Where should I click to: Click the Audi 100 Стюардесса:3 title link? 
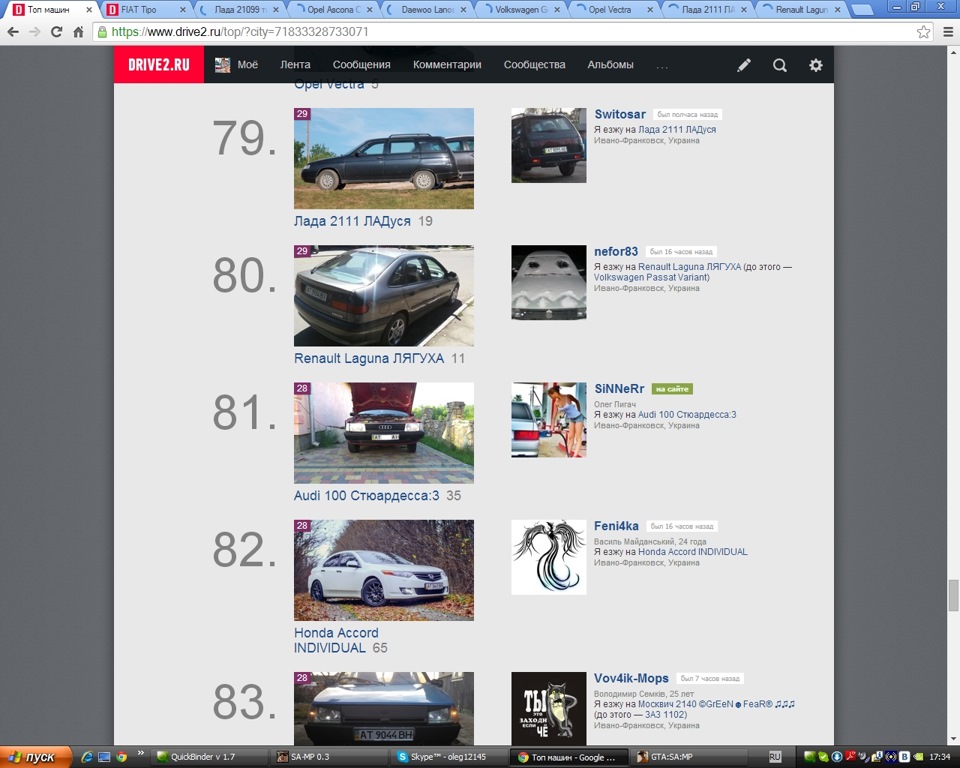366,495
